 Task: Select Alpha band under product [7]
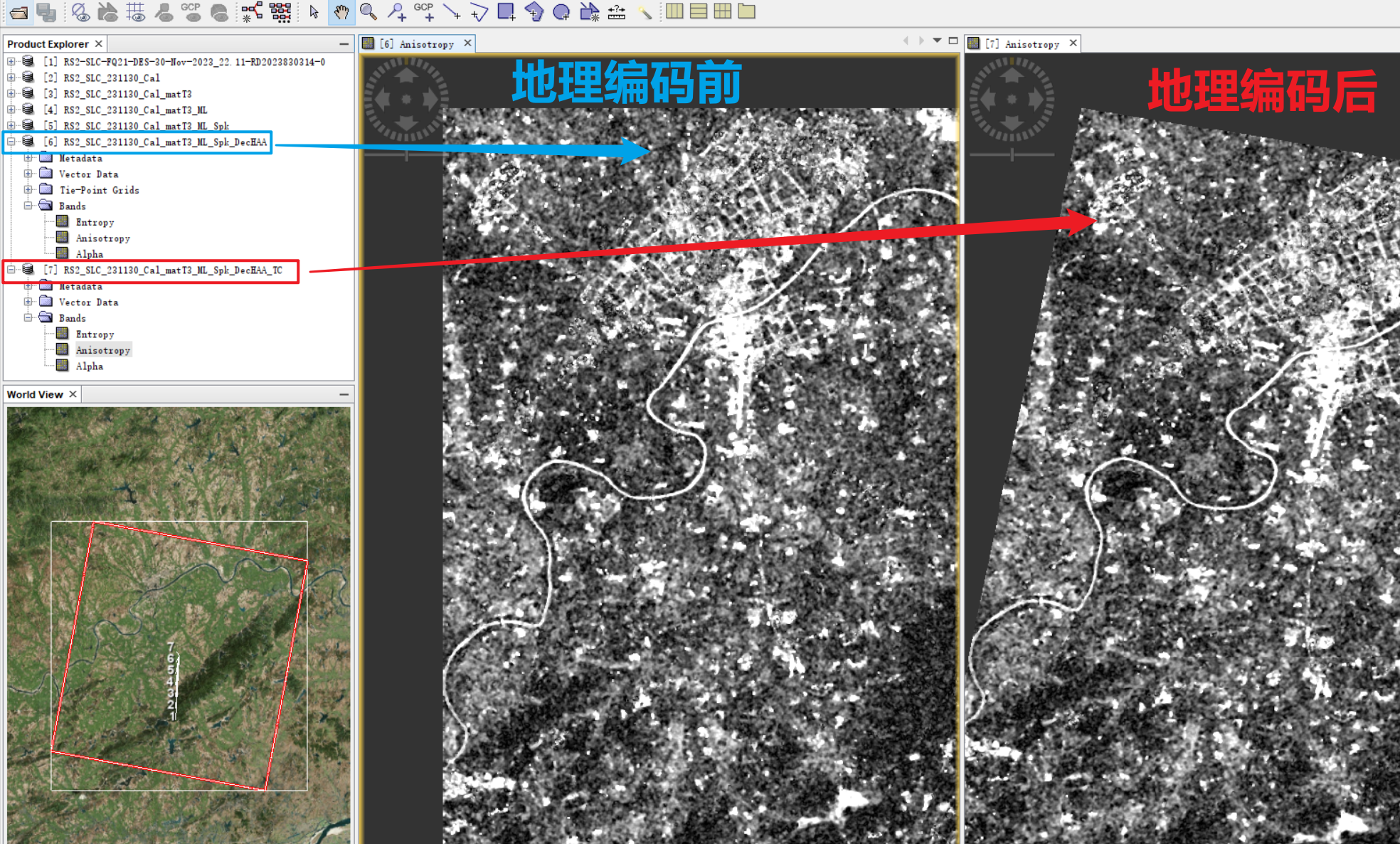coord(89,366)
